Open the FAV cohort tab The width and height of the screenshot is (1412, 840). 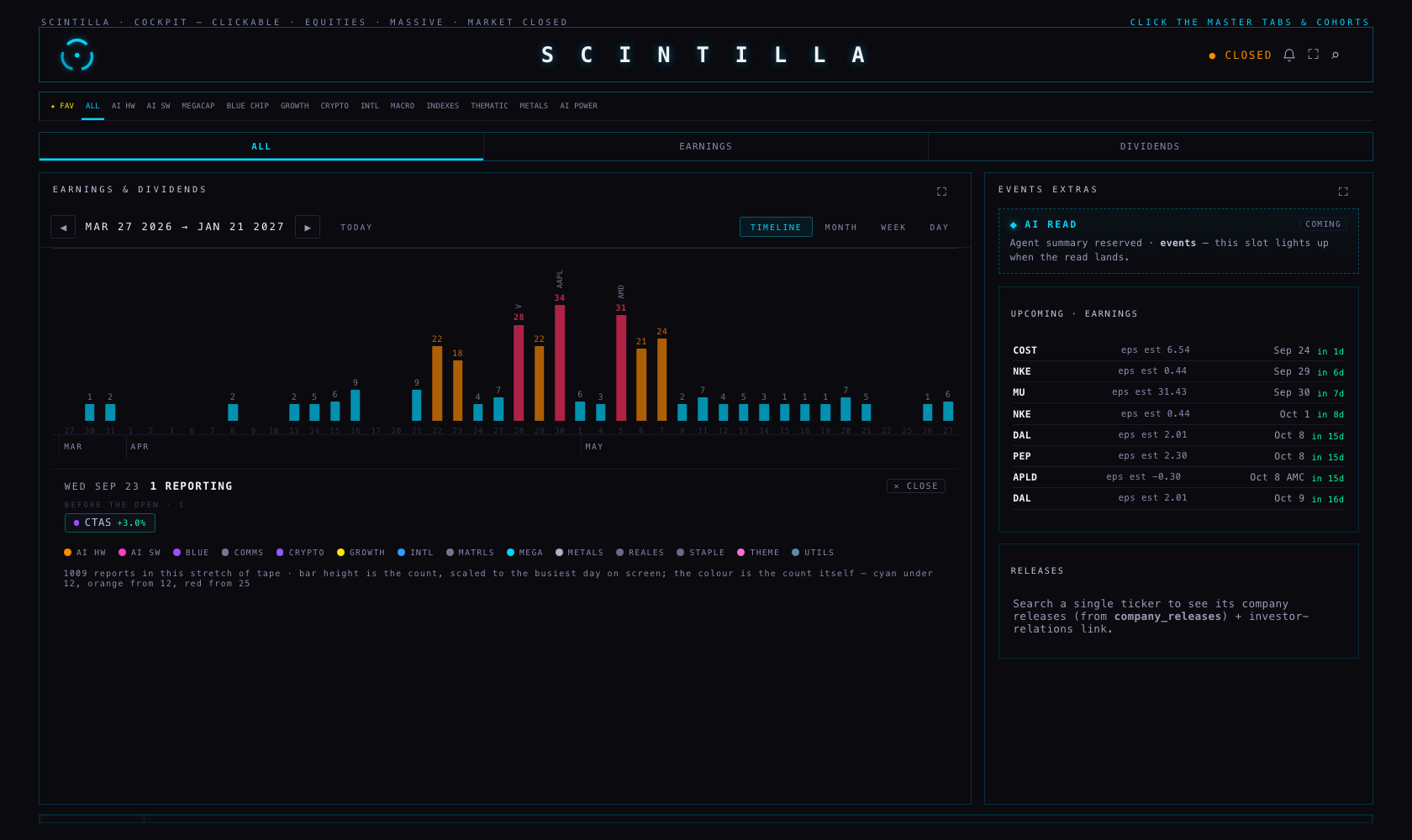click(x=62, y=106)
